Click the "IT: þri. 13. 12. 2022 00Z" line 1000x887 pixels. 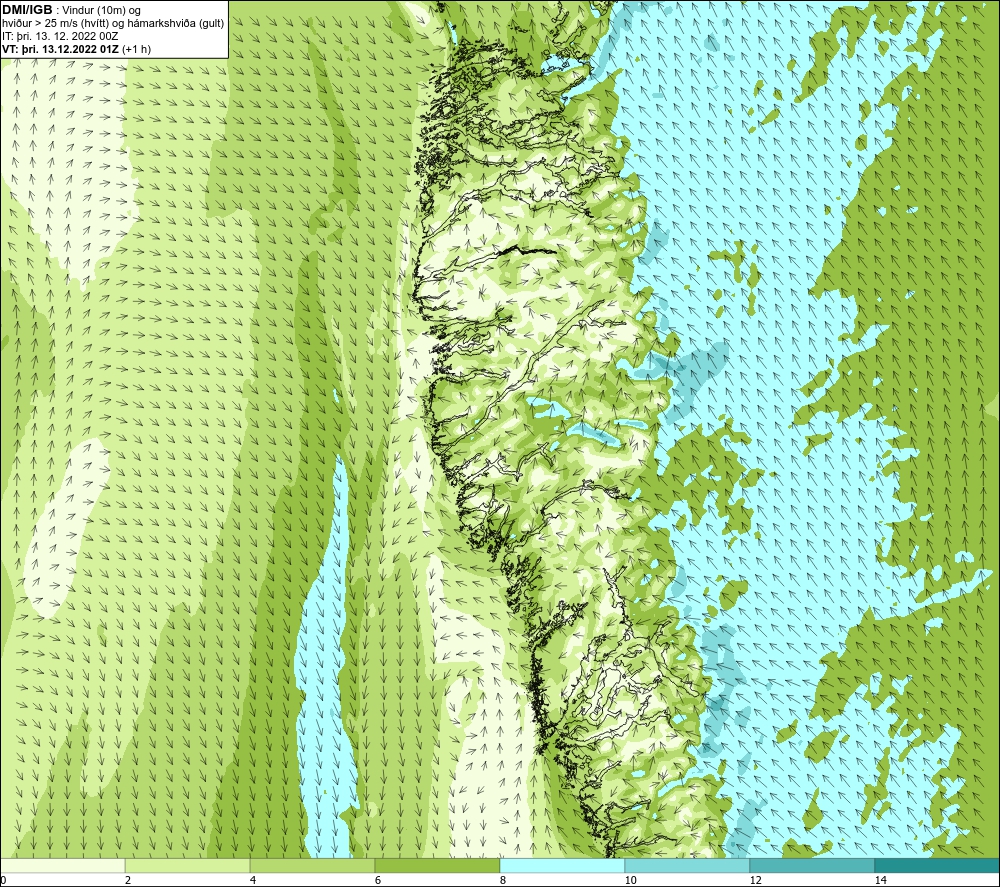pyautogui.click(x=60, y=36)
